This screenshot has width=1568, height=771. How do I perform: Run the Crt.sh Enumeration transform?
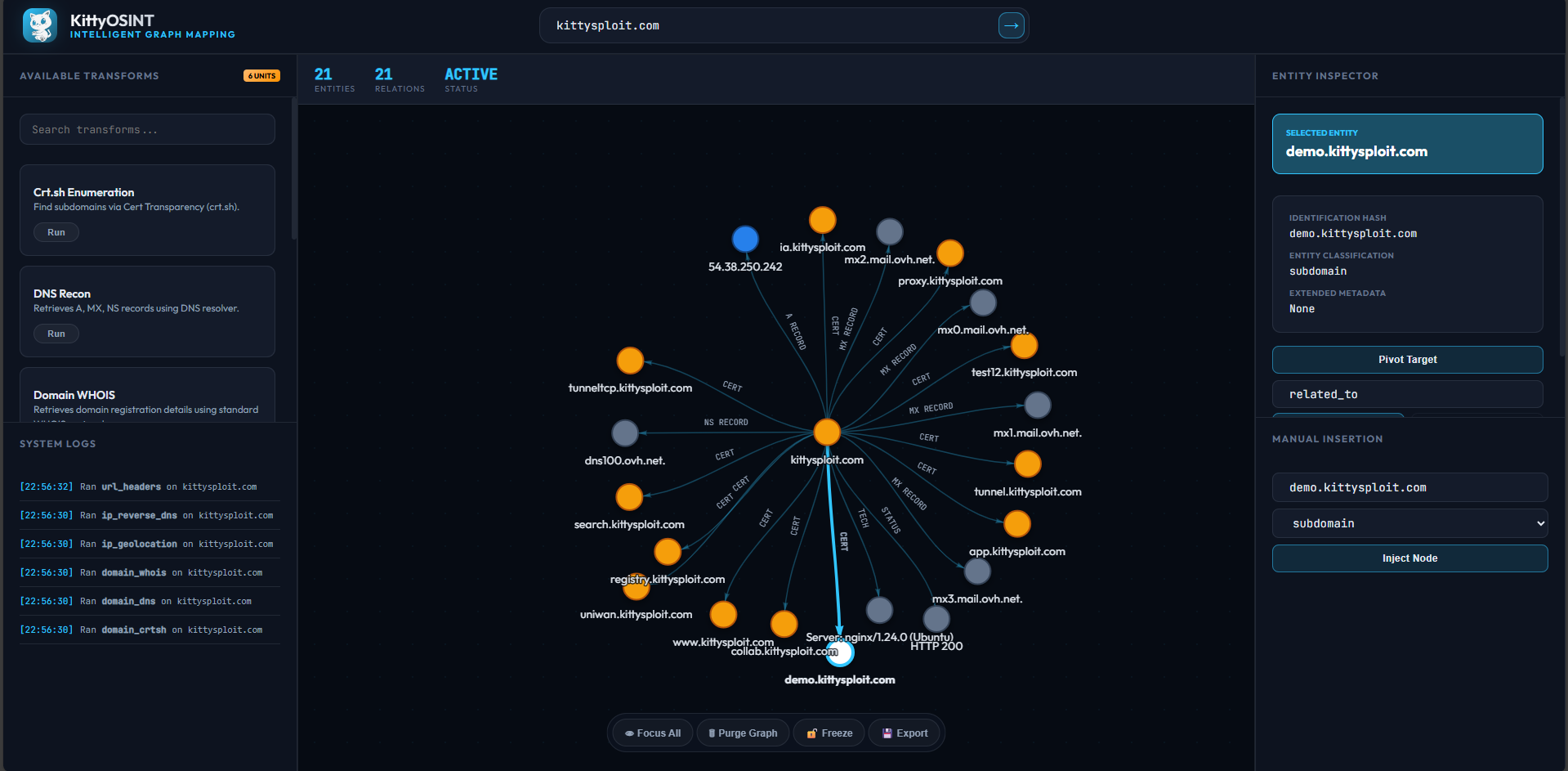tap(56, 232)
